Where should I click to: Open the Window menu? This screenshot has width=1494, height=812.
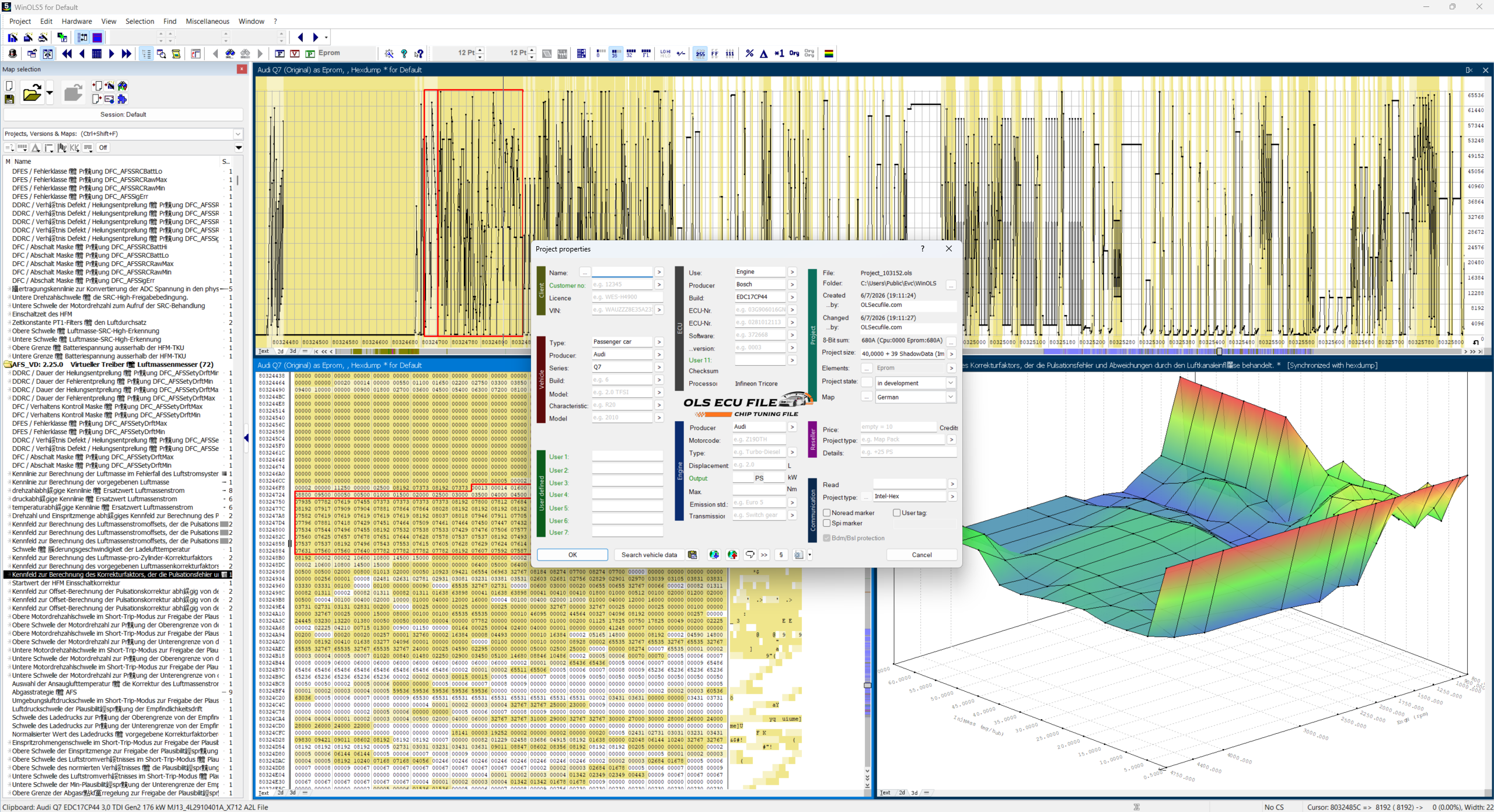pos(252,22)
